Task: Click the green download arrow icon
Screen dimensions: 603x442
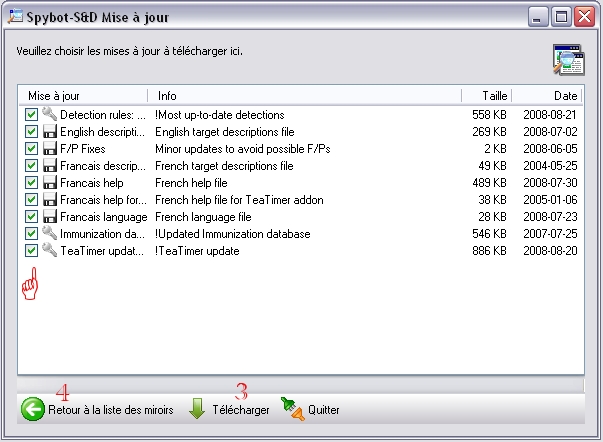Action: click(197, 409)
